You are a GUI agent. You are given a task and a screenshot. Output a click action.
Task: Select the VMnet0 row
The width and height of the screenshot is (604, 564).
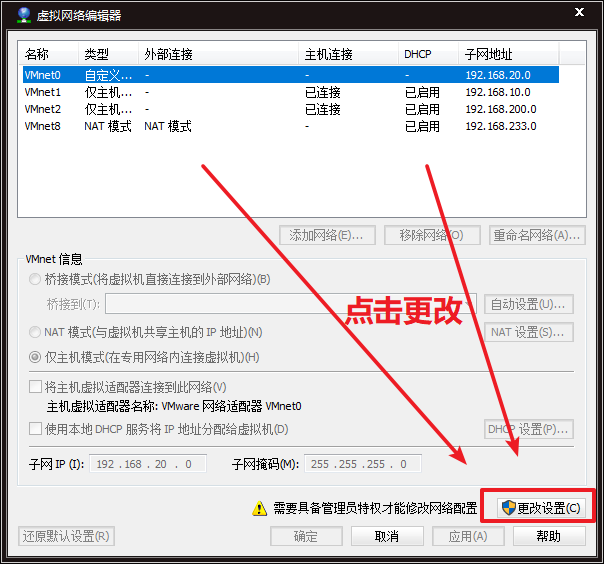point(291,75)
